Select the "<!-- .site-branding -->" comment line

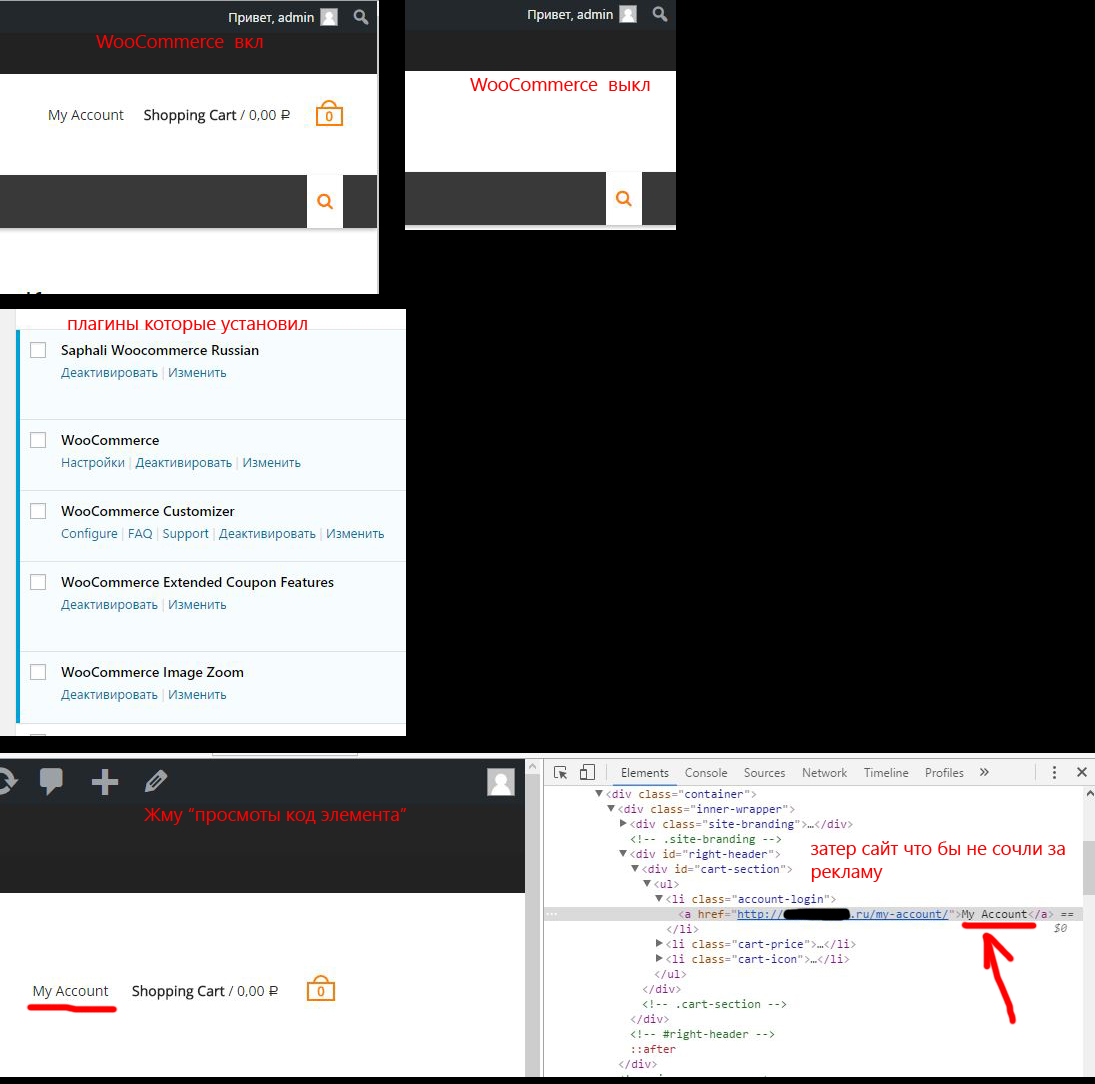click(705, 839)
